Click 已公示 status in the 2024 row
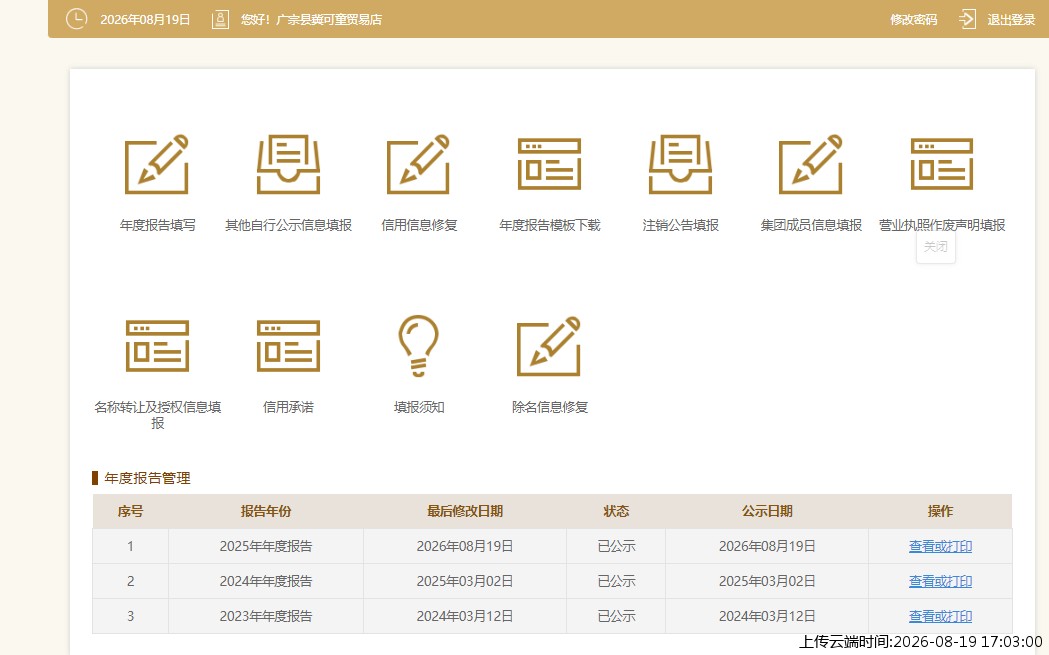This screenshot has height=655, width=1049. point(616,581)
